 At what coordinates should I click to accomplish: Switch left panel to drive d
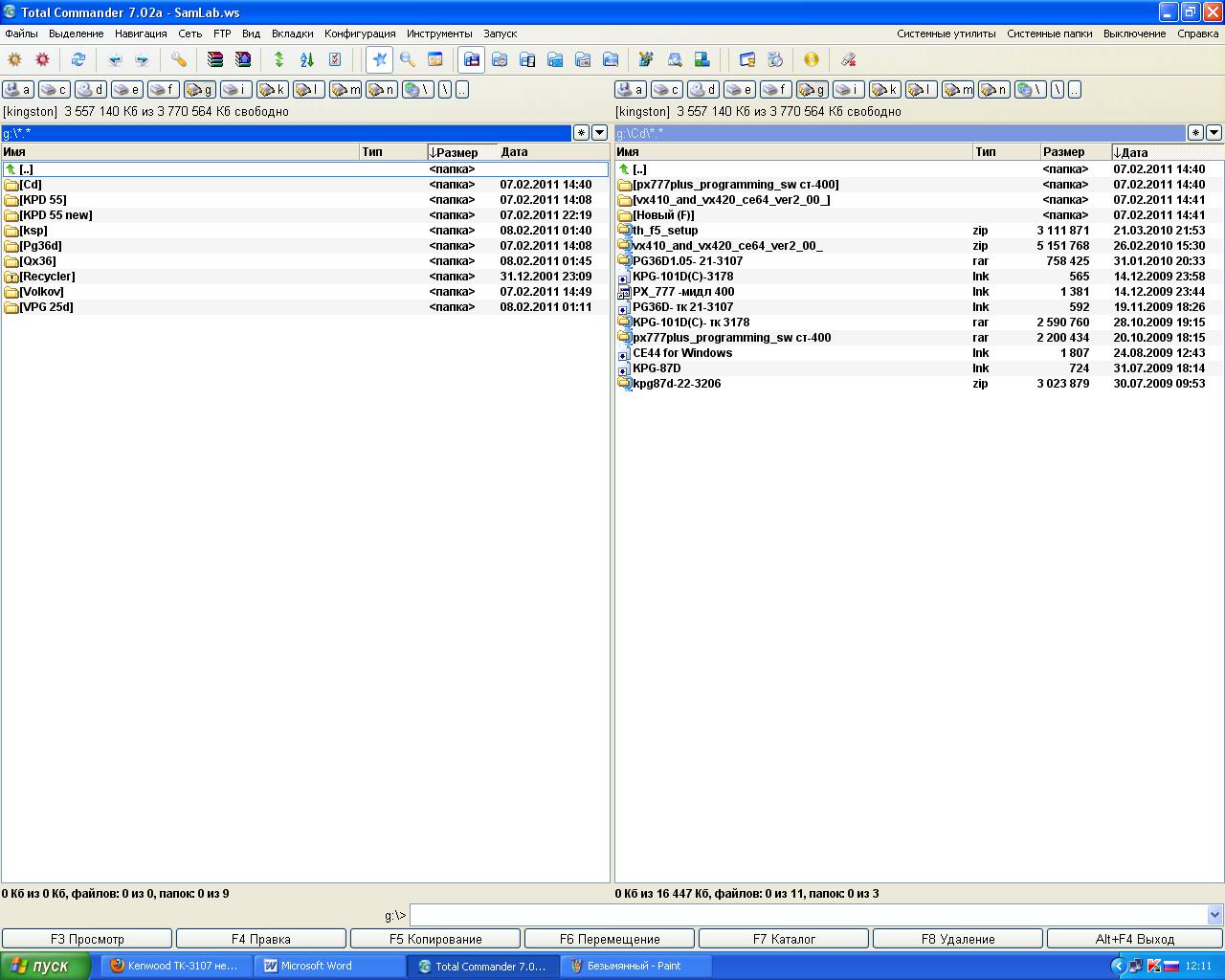click(91, 89)
